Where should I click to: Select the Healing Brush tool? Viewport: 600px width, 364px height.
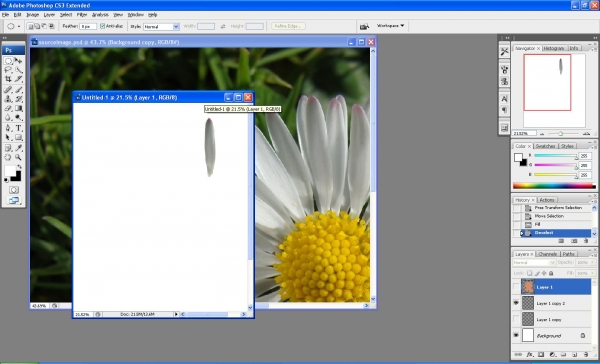[8, 90]
